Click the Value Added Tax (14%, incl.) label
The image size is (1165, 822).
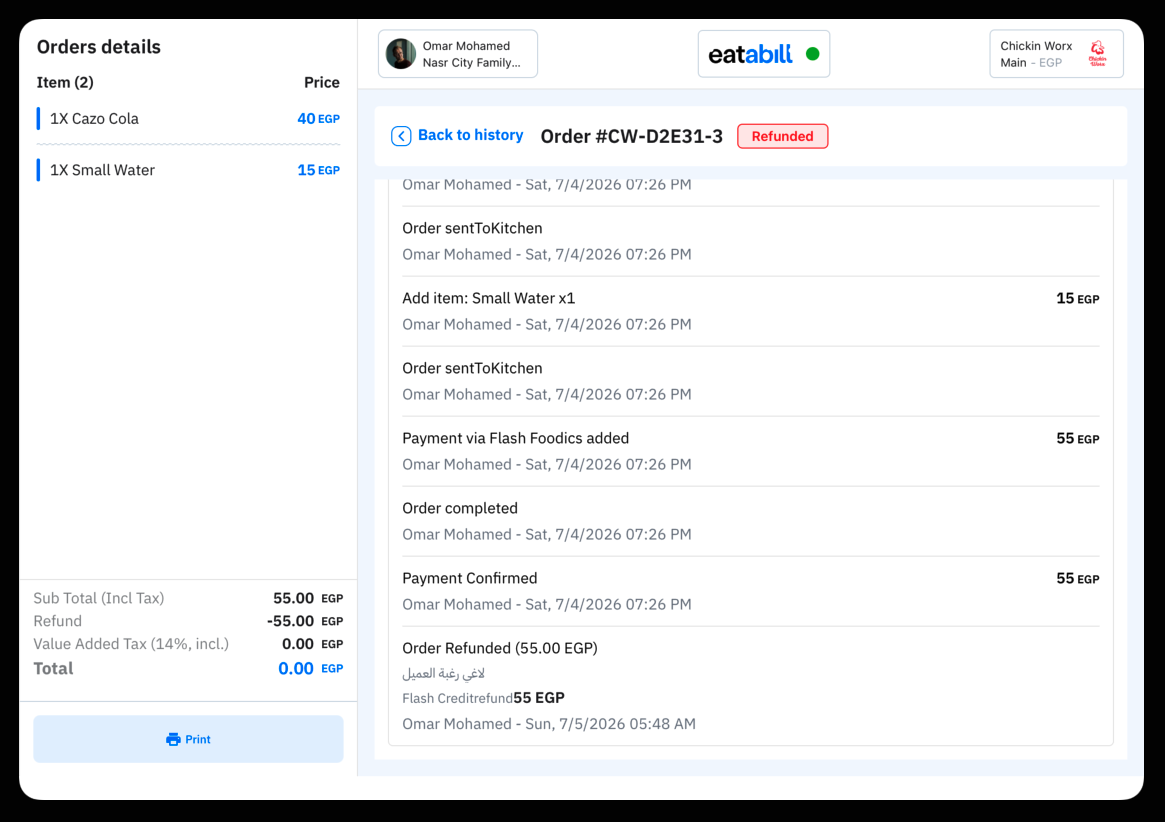[x=131, y=644]
